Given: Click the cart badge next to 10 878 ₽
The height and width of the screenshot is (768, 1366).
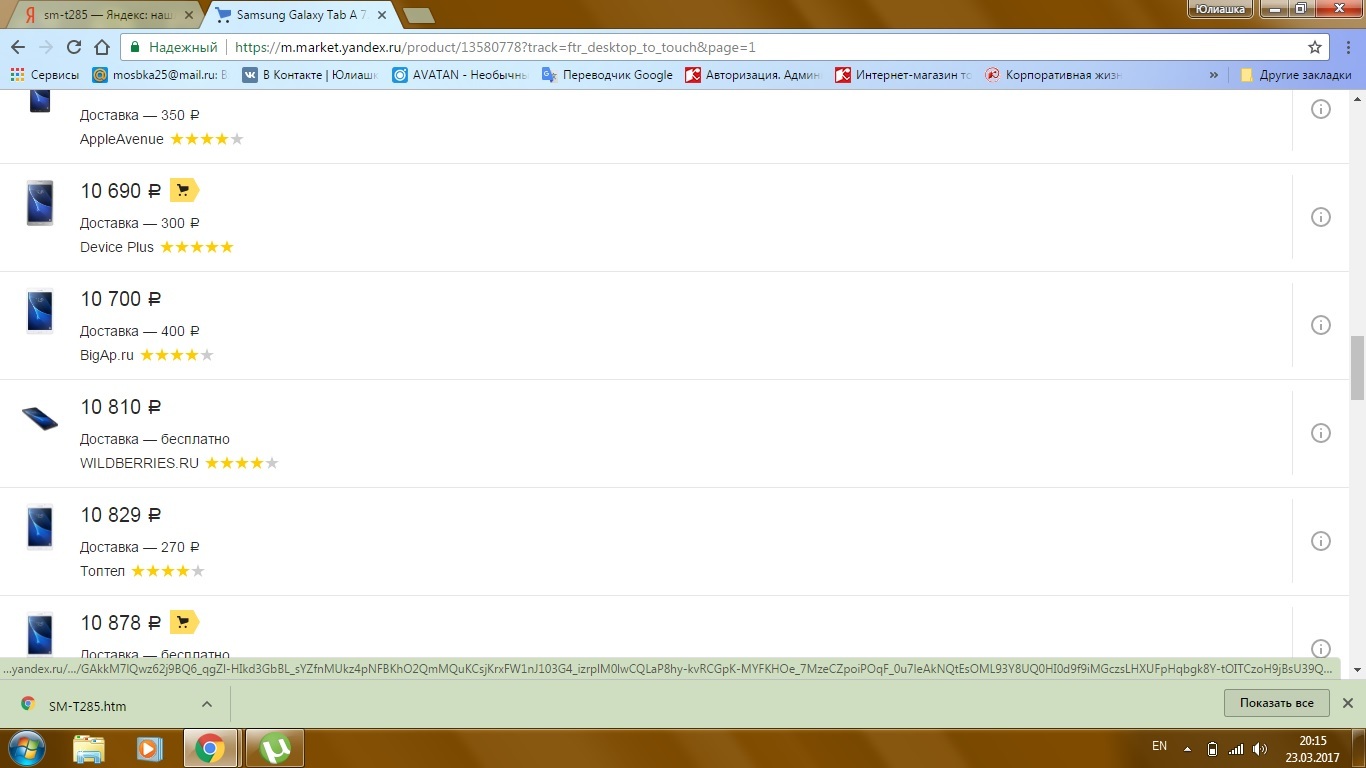Looking at the screenshot, I should 184,622.
